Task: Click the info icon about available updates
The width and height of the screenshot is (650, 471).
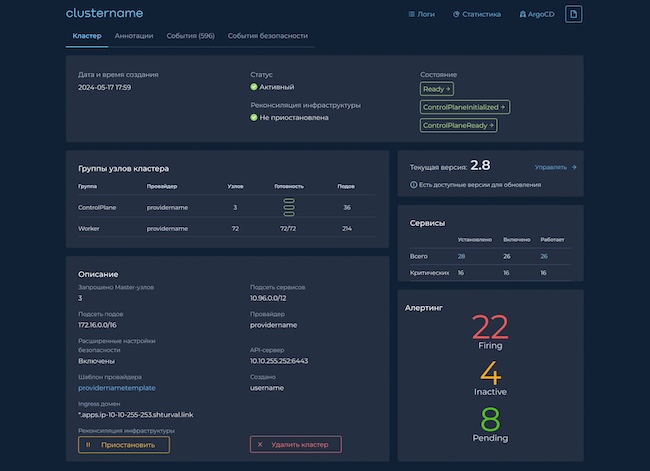Action: 414,185
